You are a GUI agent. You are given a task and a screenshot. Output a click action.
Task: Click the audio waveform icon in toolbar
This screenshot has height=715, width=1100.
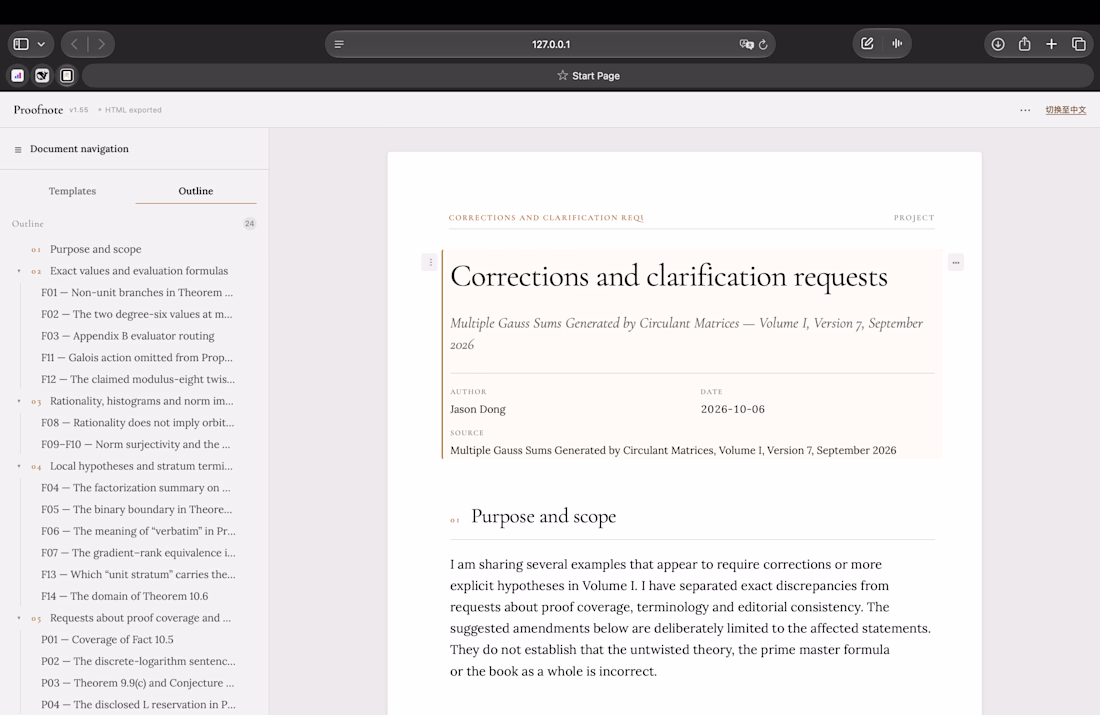coord(897,44)
